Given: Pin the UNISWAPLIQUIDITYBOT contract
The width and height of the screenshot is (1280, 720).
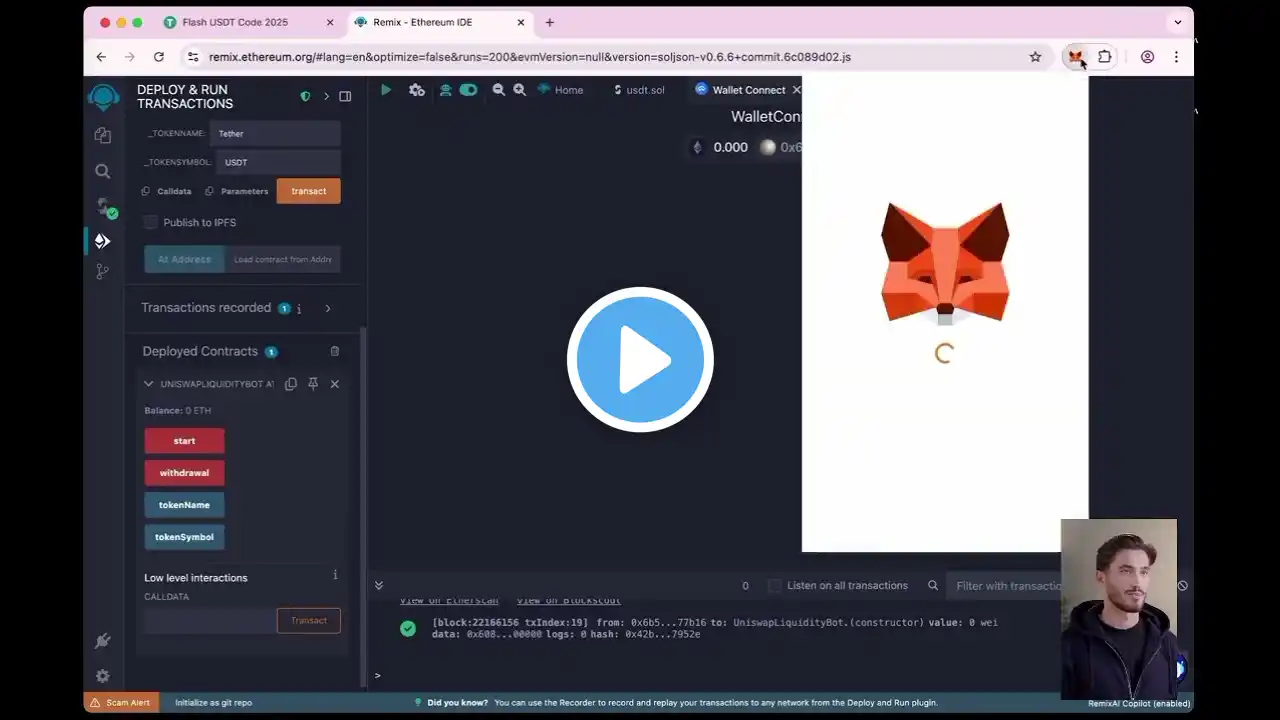Looking at the screenshot, I should (x=313, y=384).
